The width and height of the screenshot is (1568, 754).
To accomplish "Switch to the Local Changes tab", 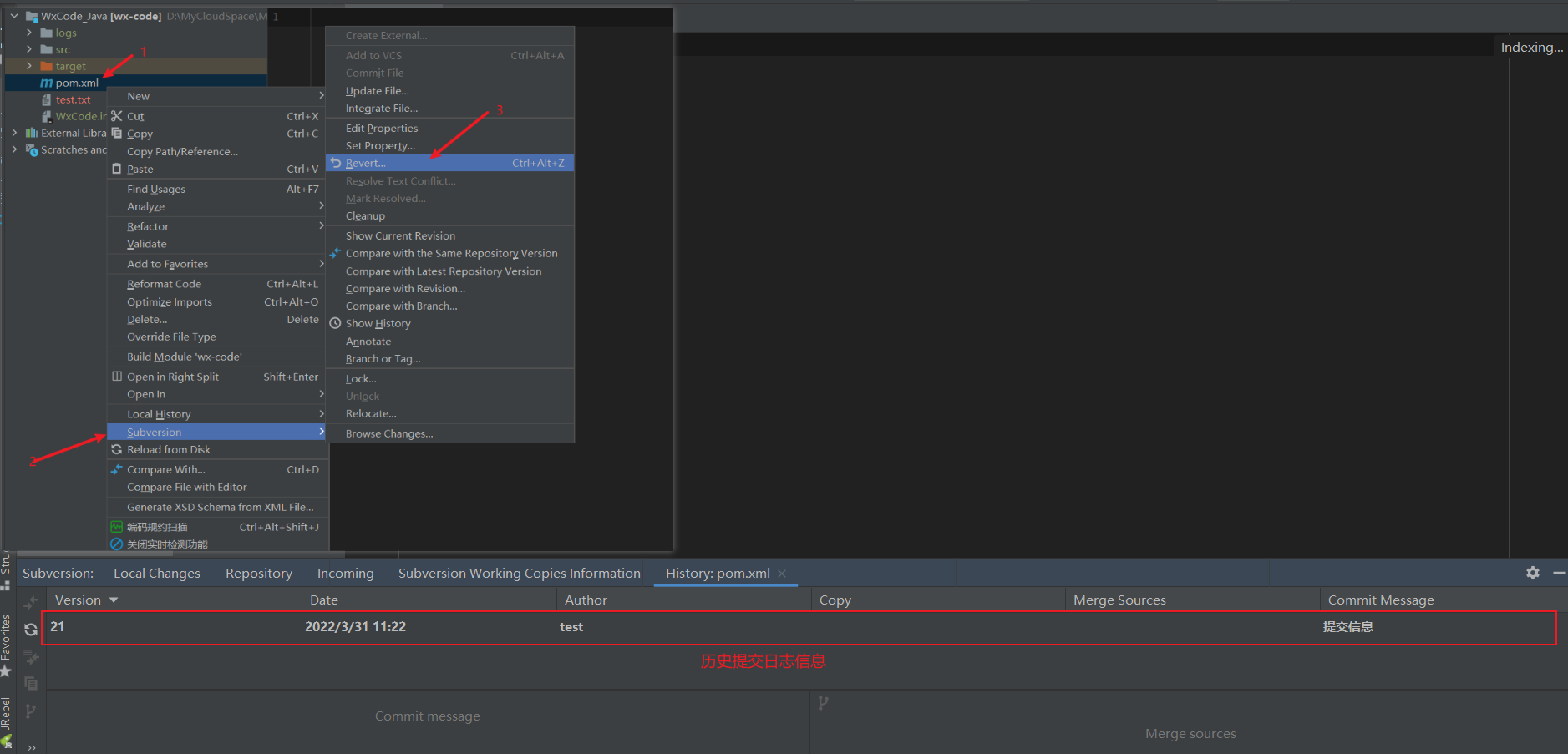I will [x=157, y=574].
